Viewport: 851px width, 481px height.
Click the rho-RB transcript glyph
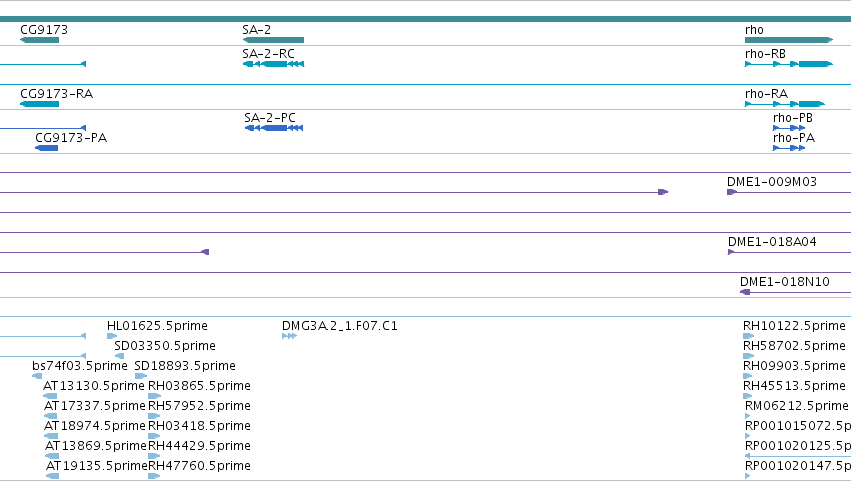789,64
